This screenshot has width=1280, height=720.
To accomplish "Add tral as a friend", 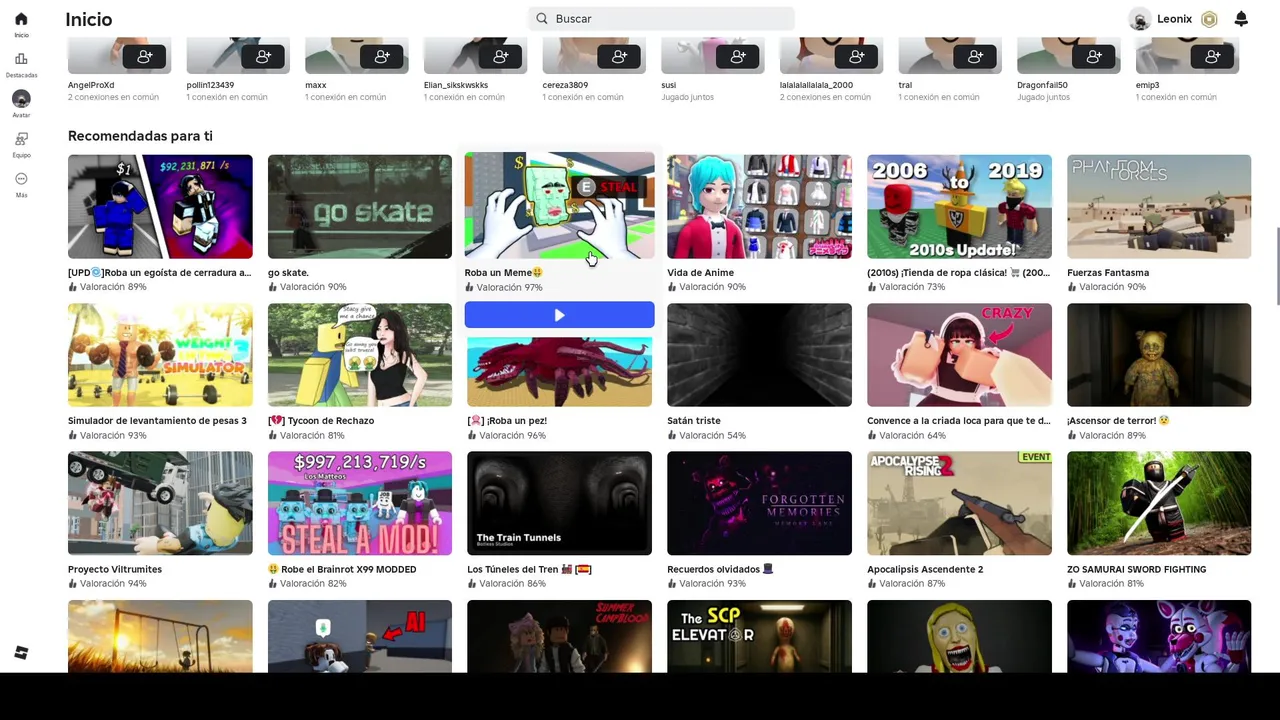I will [x=975, y=57].
